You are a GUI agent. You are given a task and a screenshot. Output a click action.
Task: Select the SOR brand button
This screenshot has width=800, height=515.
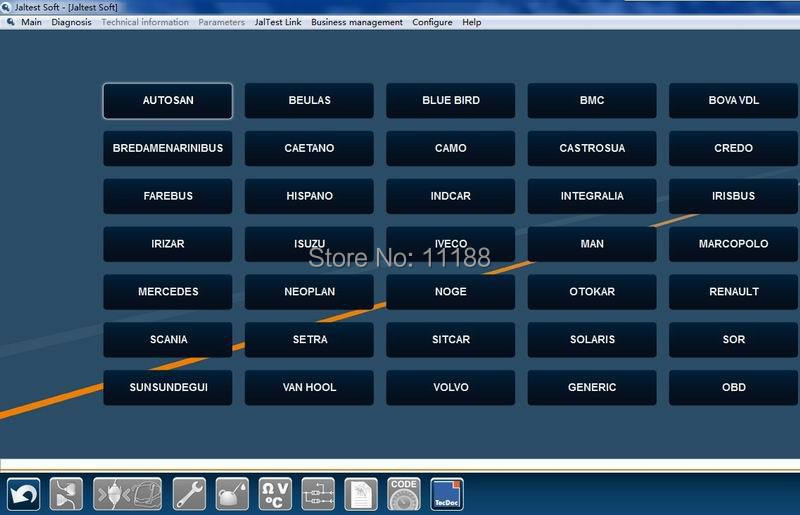coord(734,339)
